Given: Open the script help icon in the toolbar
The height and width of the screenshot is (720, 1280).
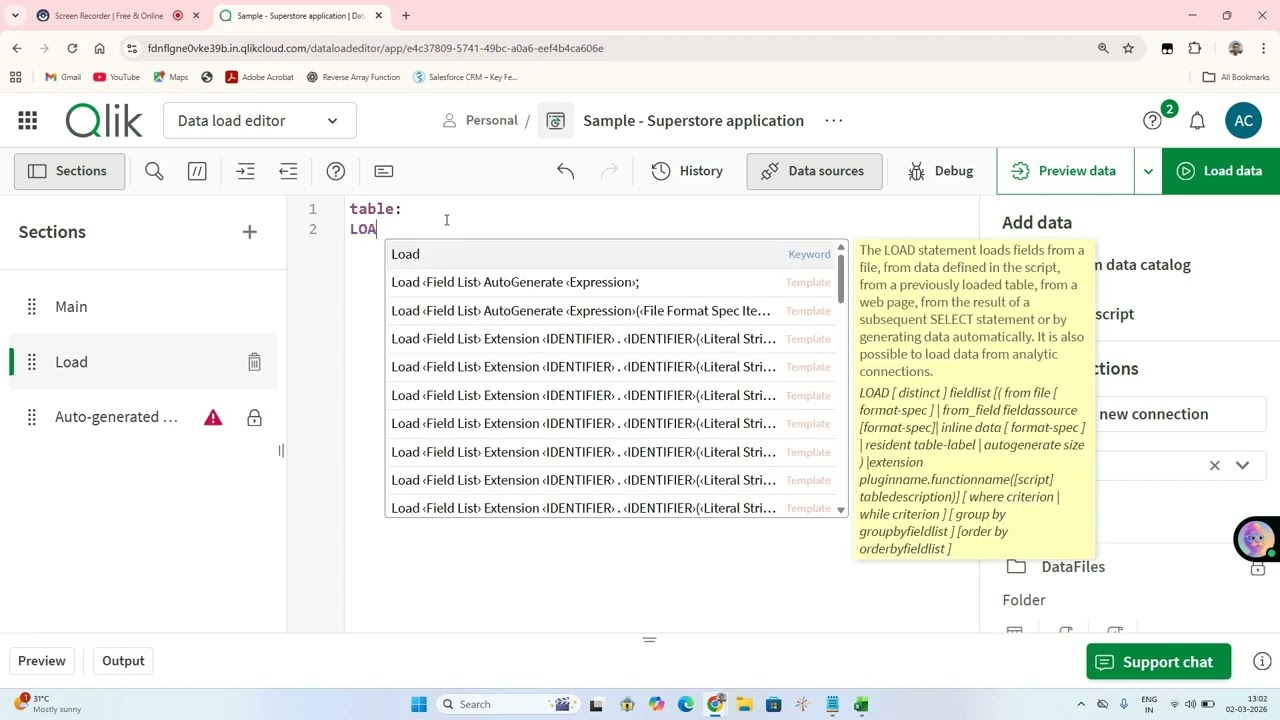Looking at the screenshot, I should click(336, 171).
